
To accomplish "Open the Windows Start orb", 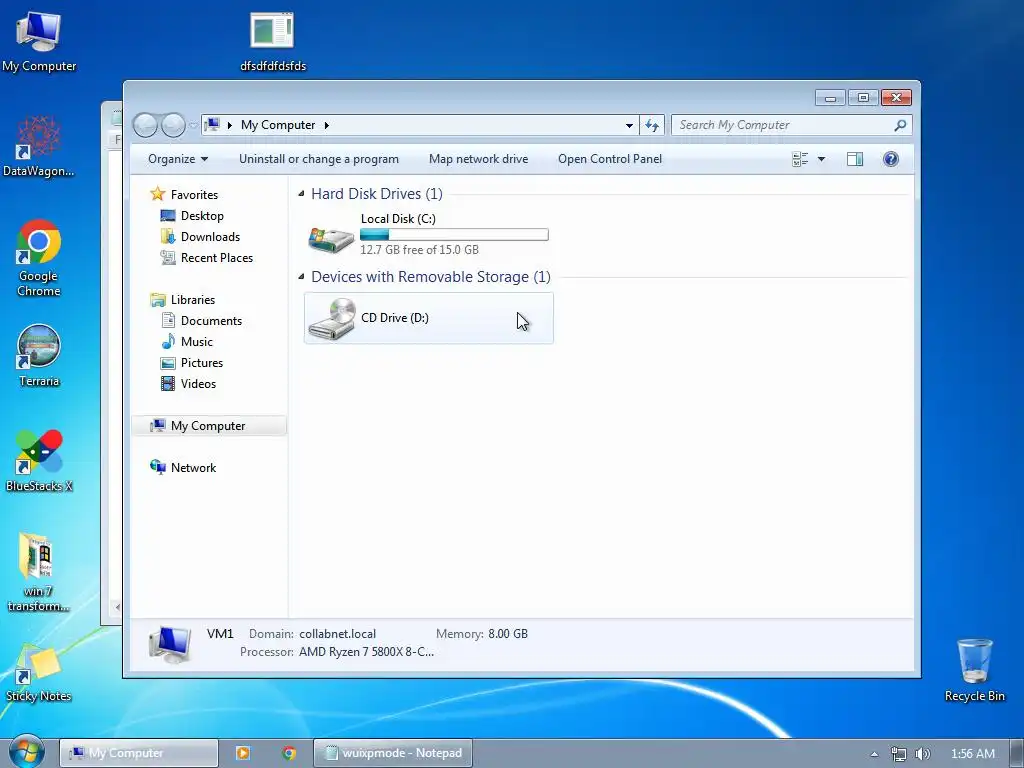I will 27,752.
